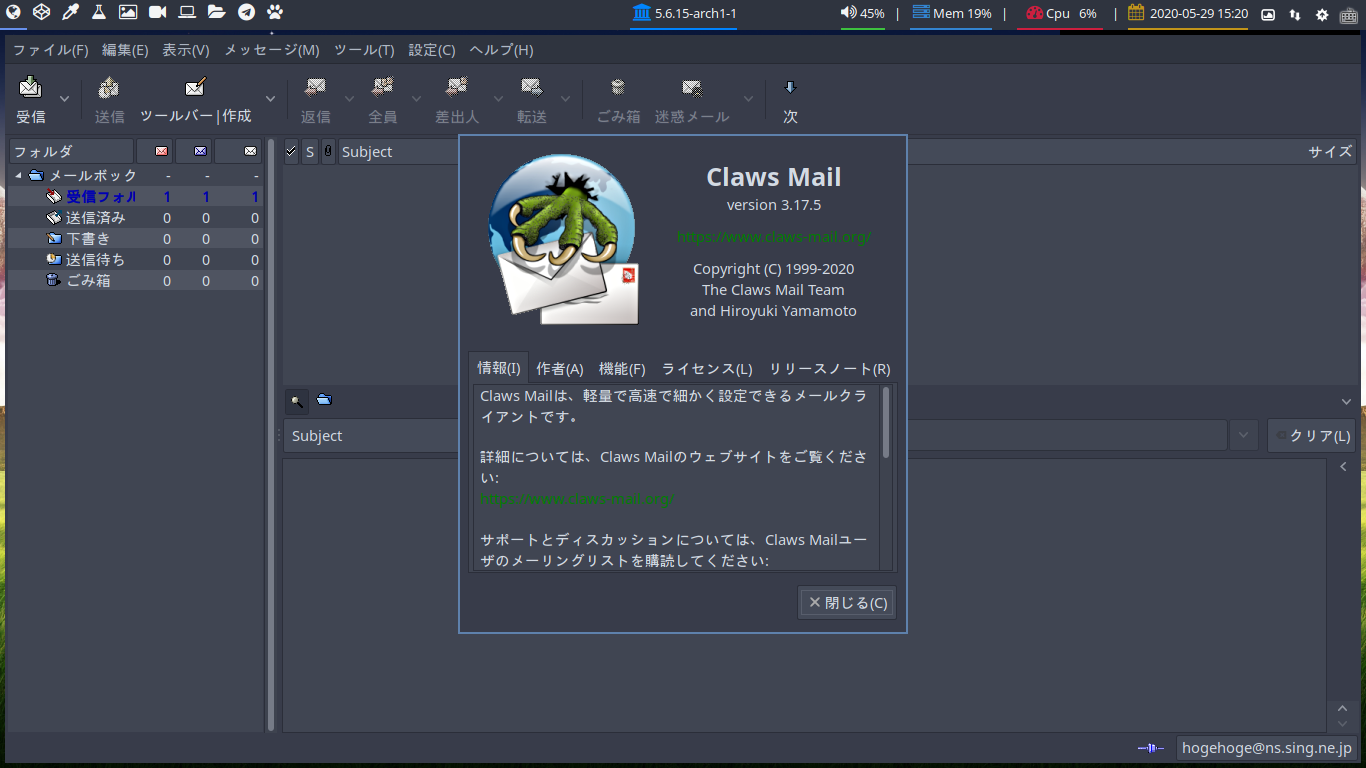
Task: Click the 迷惑メール spam toolbar icon
Action: 692,87
